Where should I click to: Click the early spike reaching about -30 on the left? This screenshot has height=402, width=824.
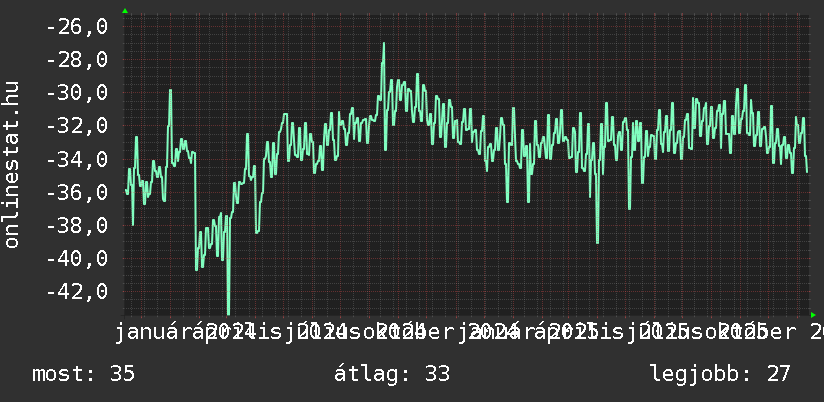click(x=170, y=91)
